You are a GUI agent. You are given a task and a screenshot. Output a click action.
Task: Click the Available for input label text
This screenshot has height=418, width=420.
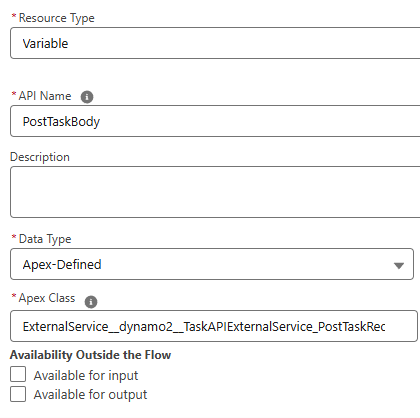coord(86,376)
